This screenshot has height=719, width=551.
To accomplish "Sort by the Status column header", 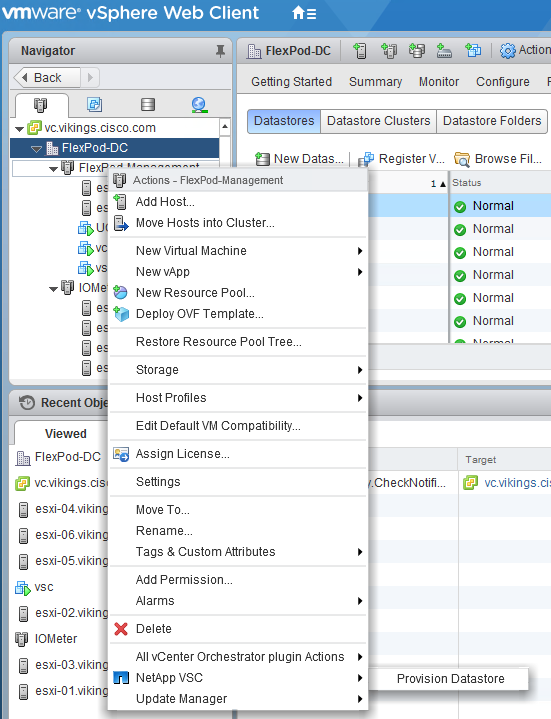I will coord(501,183).
